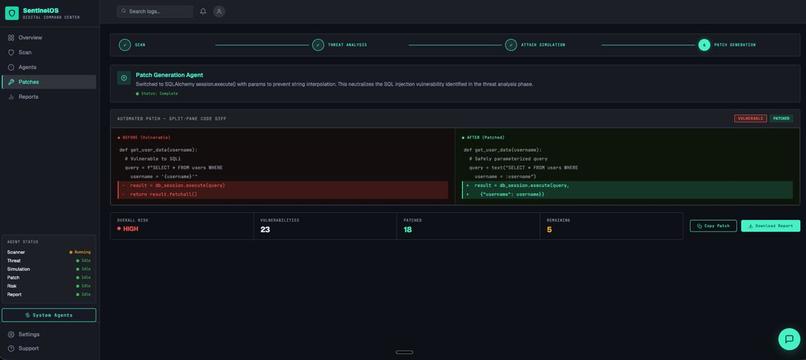Click the SentinelOS shield logo
The image size is (806, 360).
point(12,13)
